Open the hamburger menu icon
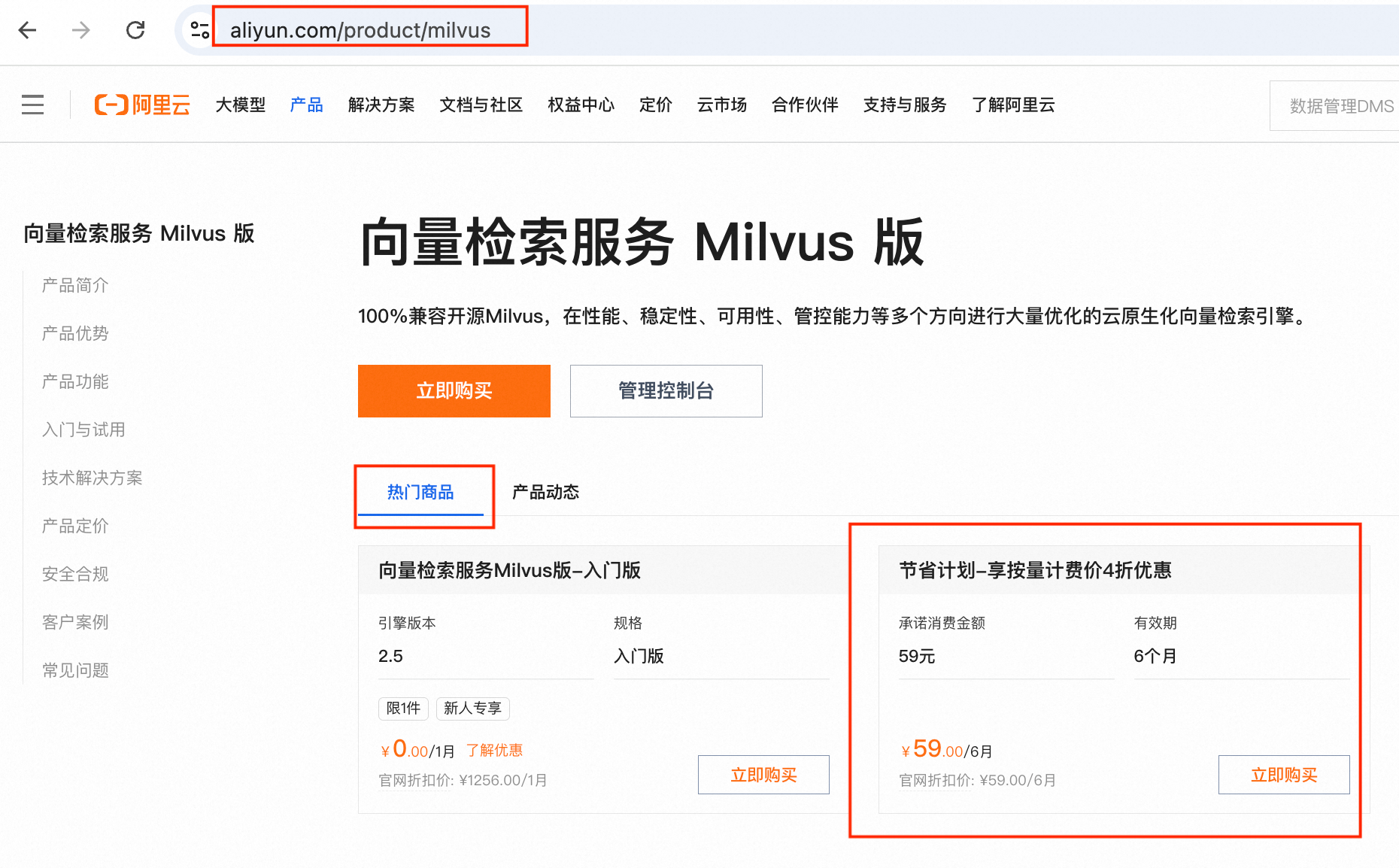Image resolution: width=1399 pixels, height=868 pixels. 32,105
